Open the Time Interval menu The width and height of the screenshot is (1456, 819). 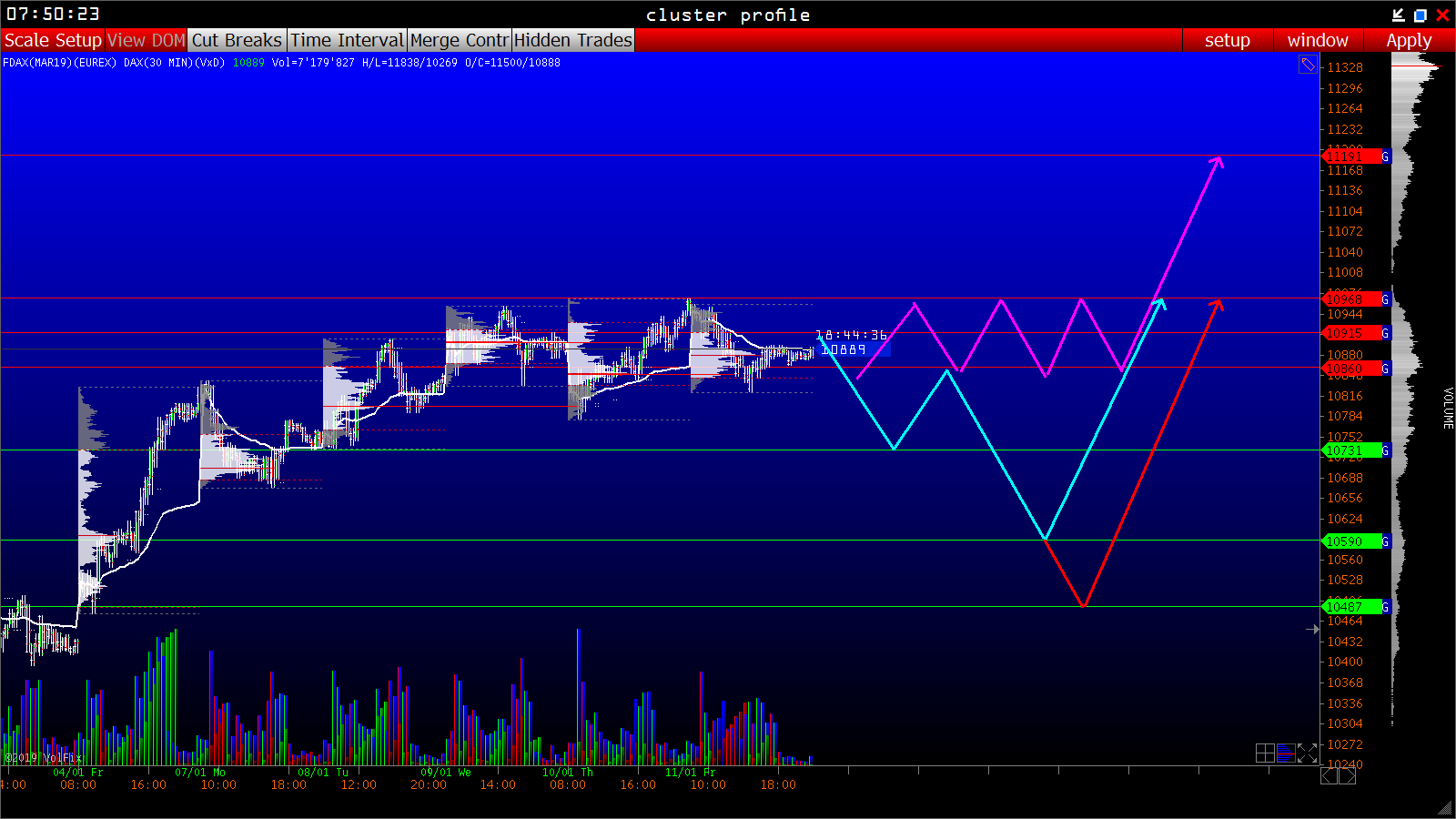(347, 40)
